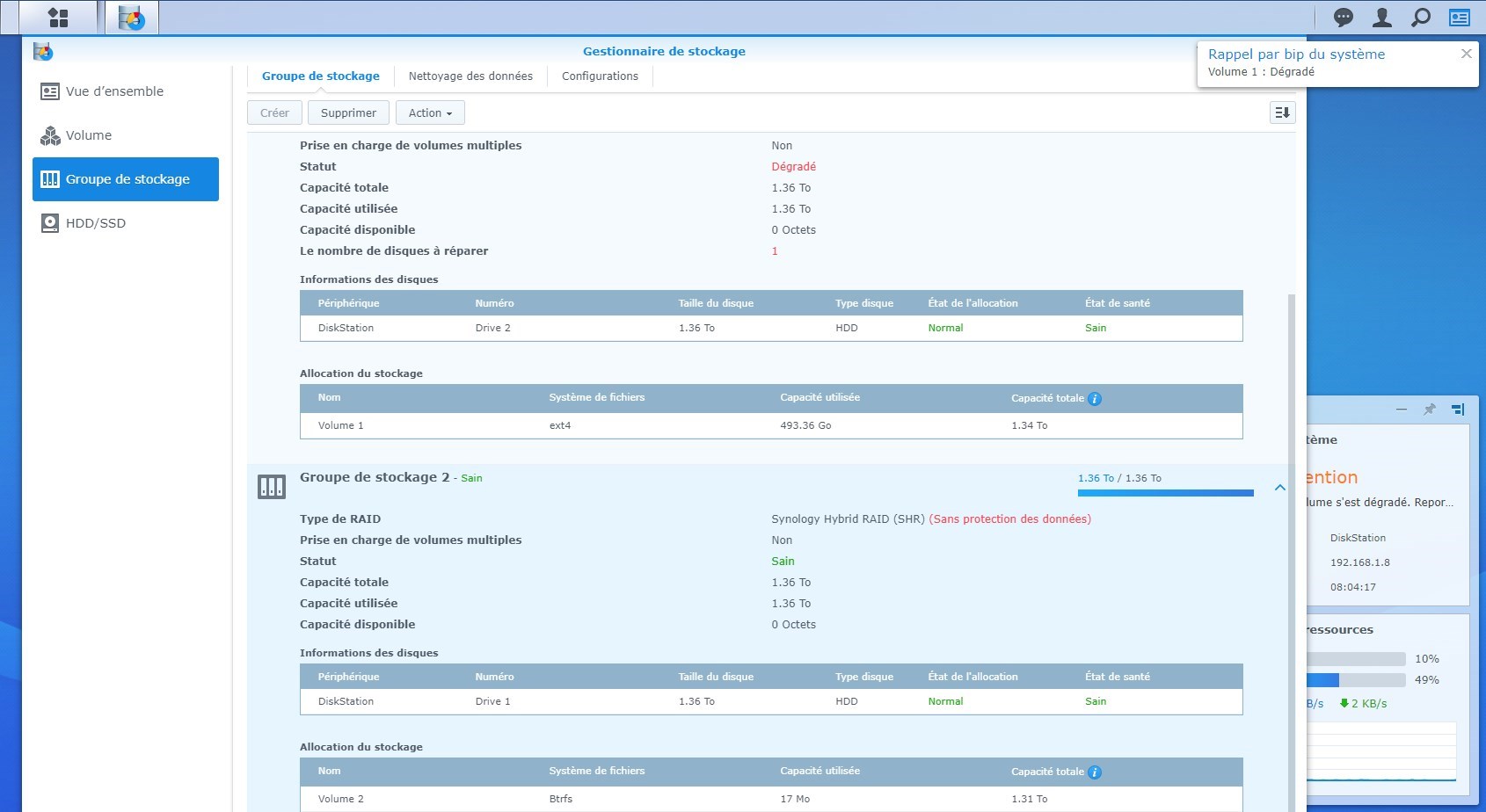Click the Supprimer button
Viewport: 1486px width, 812px height.
(x=348, y=112)
